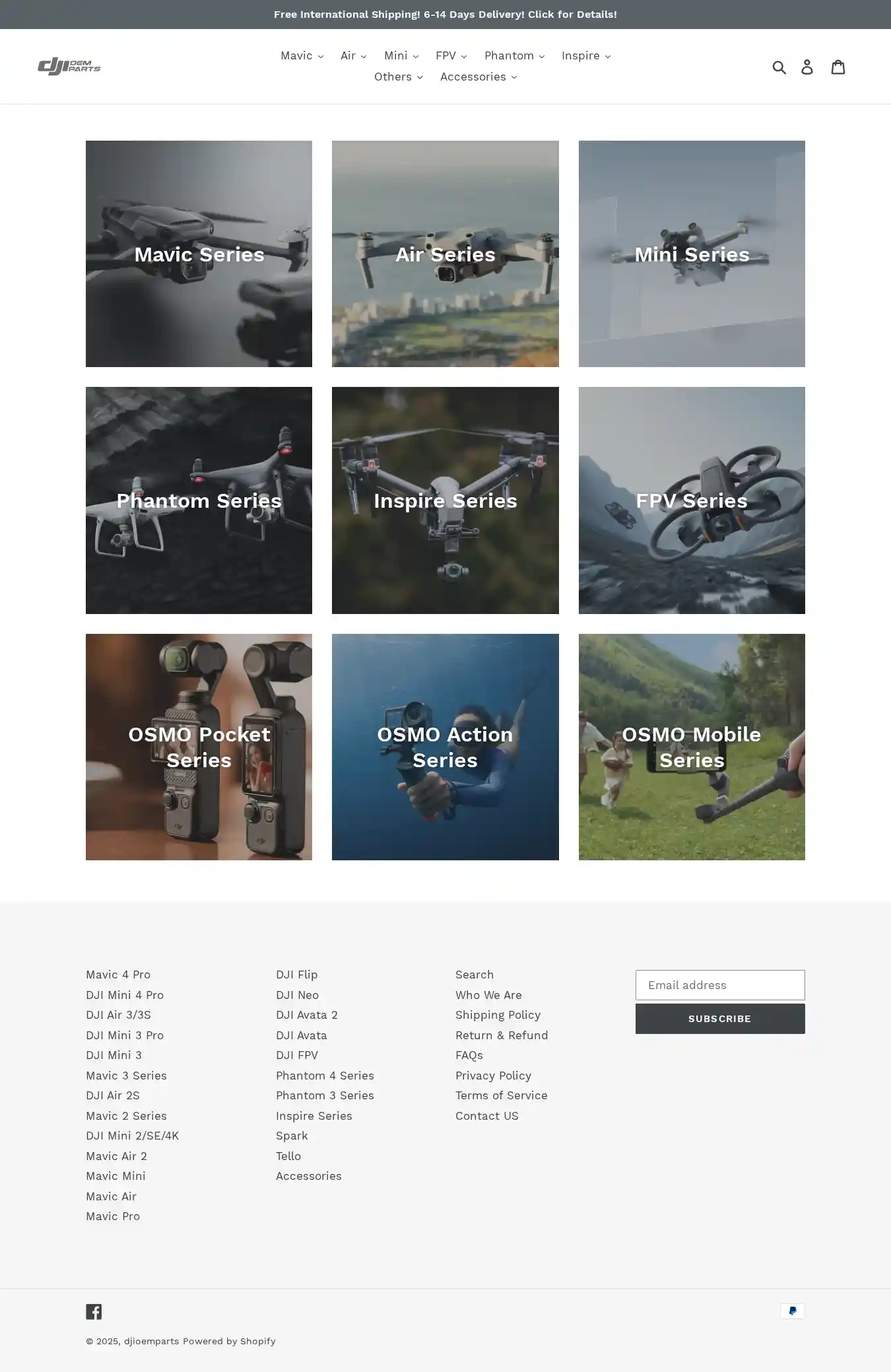Open the DJI Avata 2 footer link
Viewport: 891px width, 1372px height.
(x=307, y=1015)
